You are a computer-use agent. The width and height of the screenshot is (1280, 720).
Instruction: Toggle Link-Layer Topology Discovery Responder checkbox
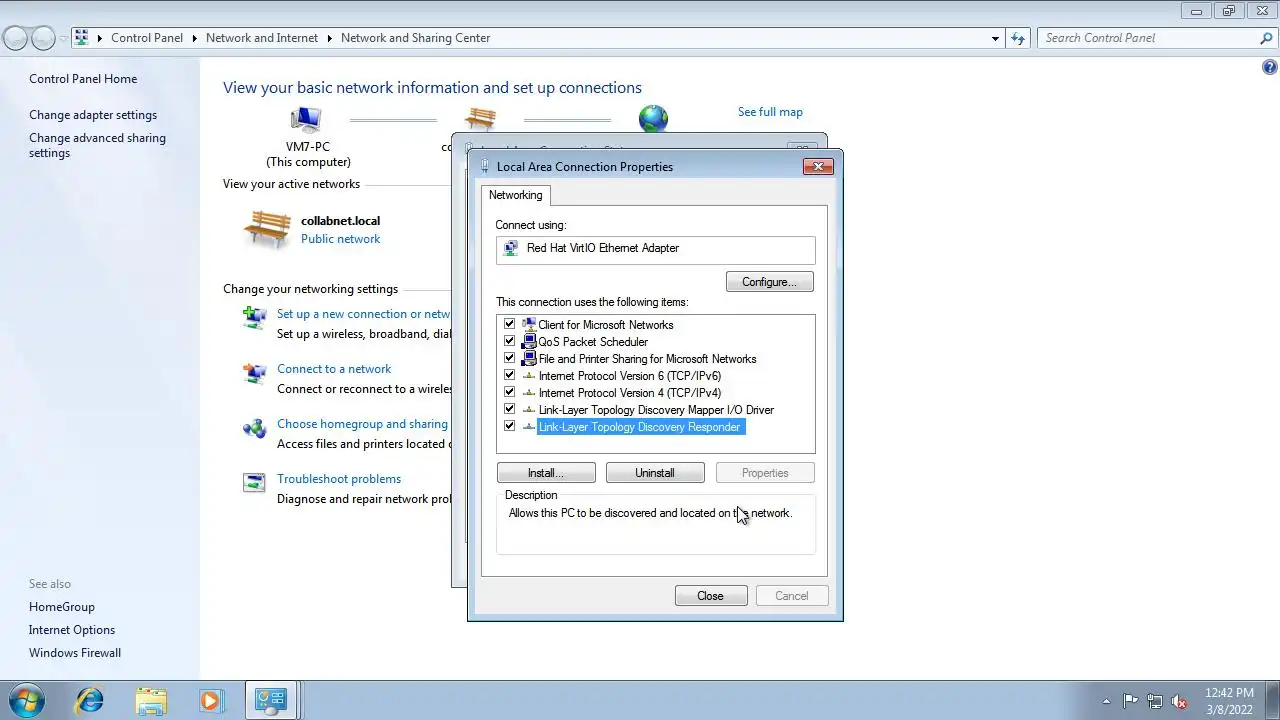[510, 426]
